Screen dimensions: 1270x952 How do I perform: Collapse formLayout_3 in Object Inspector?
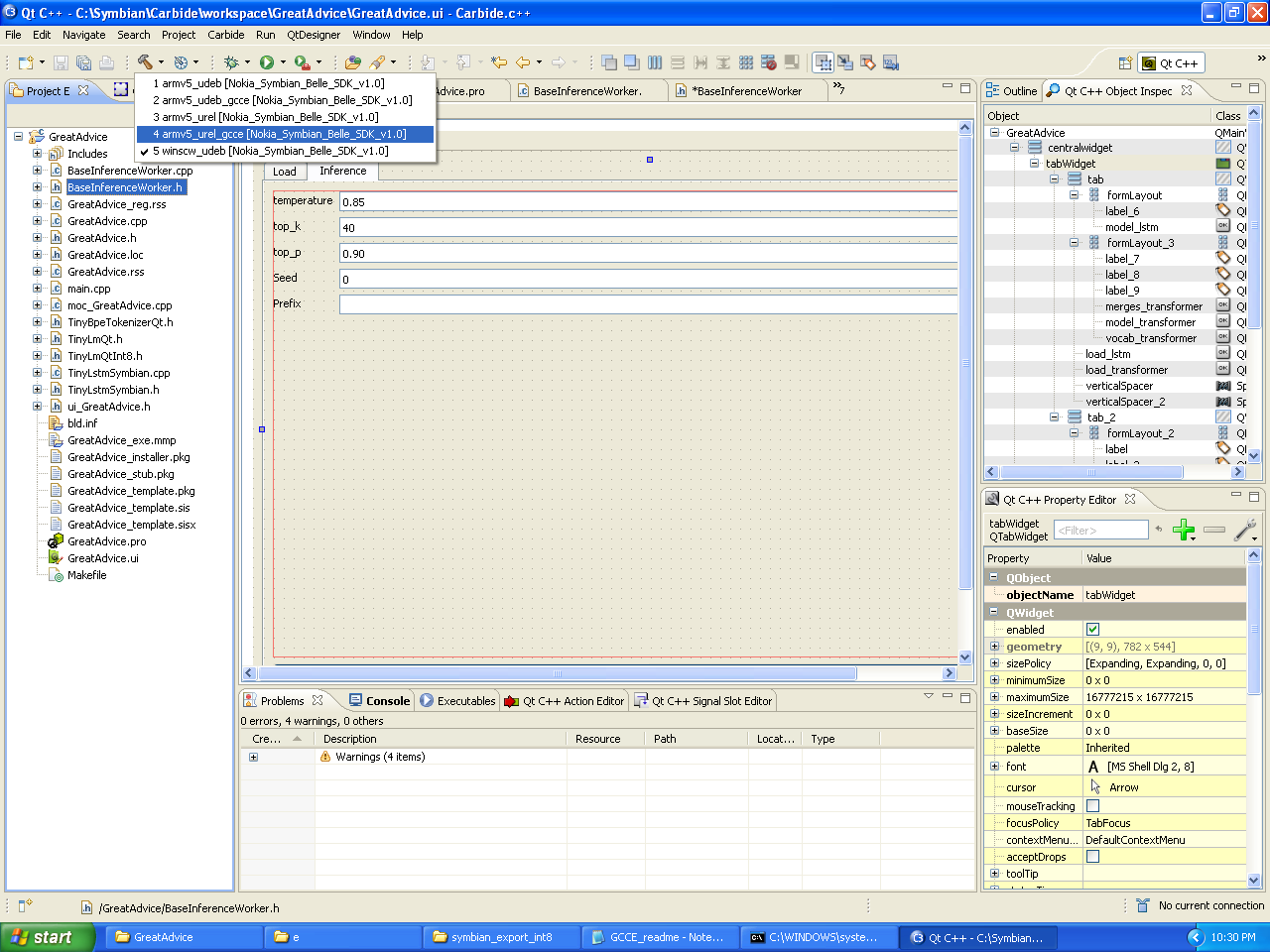point(1074,243)
